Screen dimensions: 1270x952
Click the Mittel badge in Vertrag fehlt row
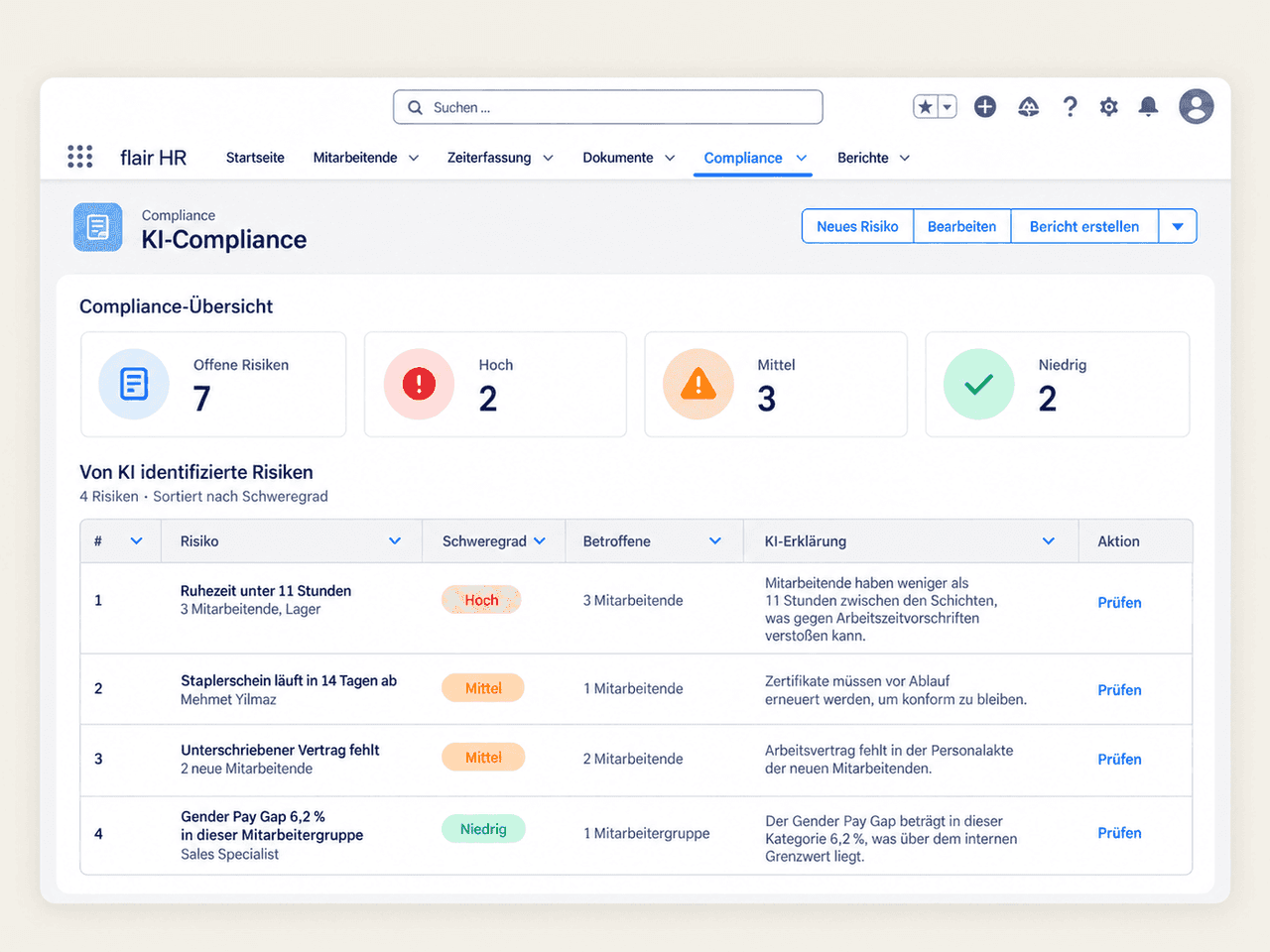tap(483, 758)
